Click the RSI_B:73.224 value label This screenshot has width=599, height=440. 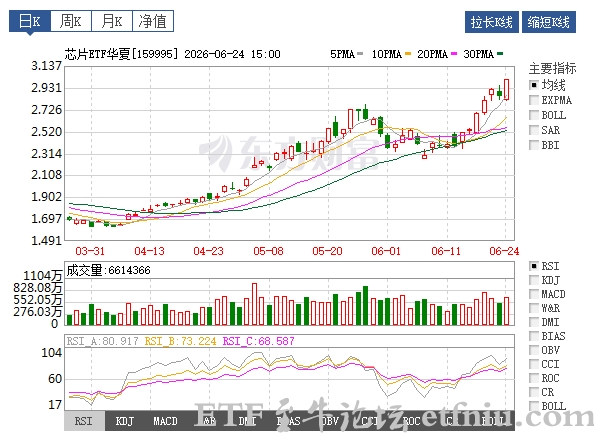coord(180,341)
